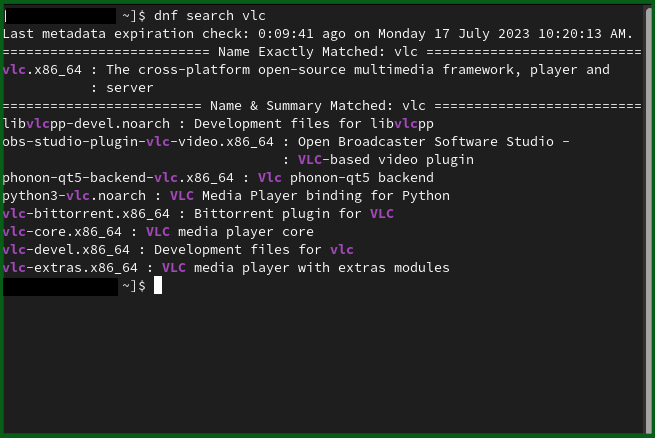This screenshot has height=438, width=655.
Task: Select the vlc-devel.x86_64 package name
Action: pos(66,250)
